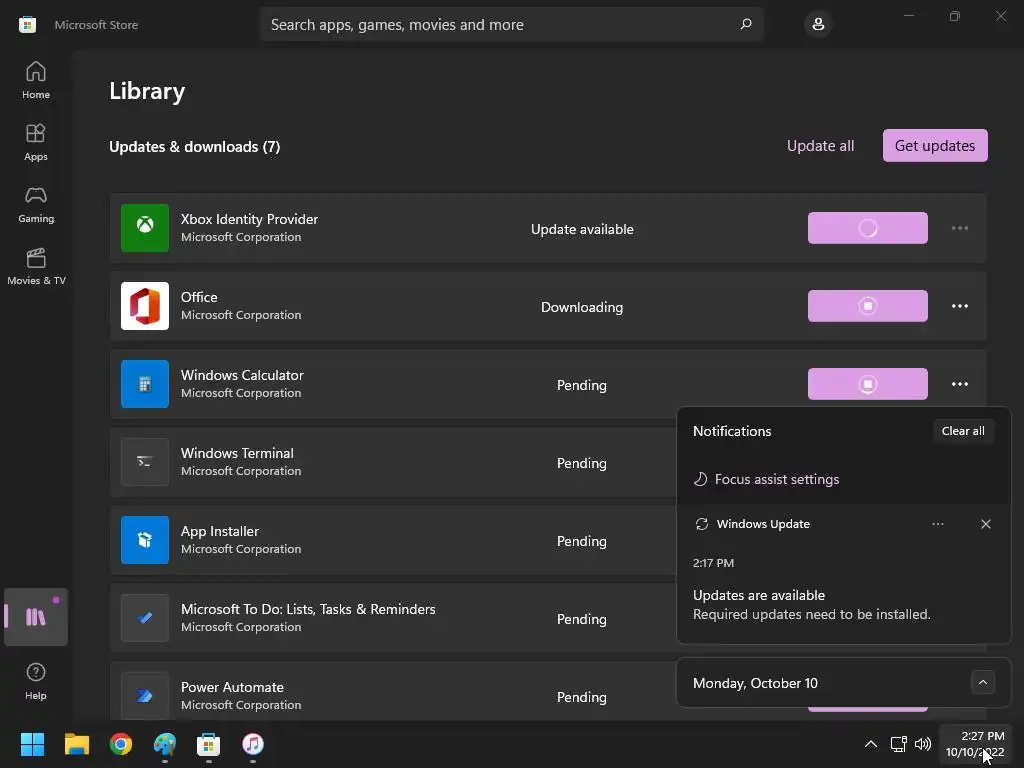Viewport: 1024px width, 768px height.
Task: Click Update all
Action: tap(820, 146)
